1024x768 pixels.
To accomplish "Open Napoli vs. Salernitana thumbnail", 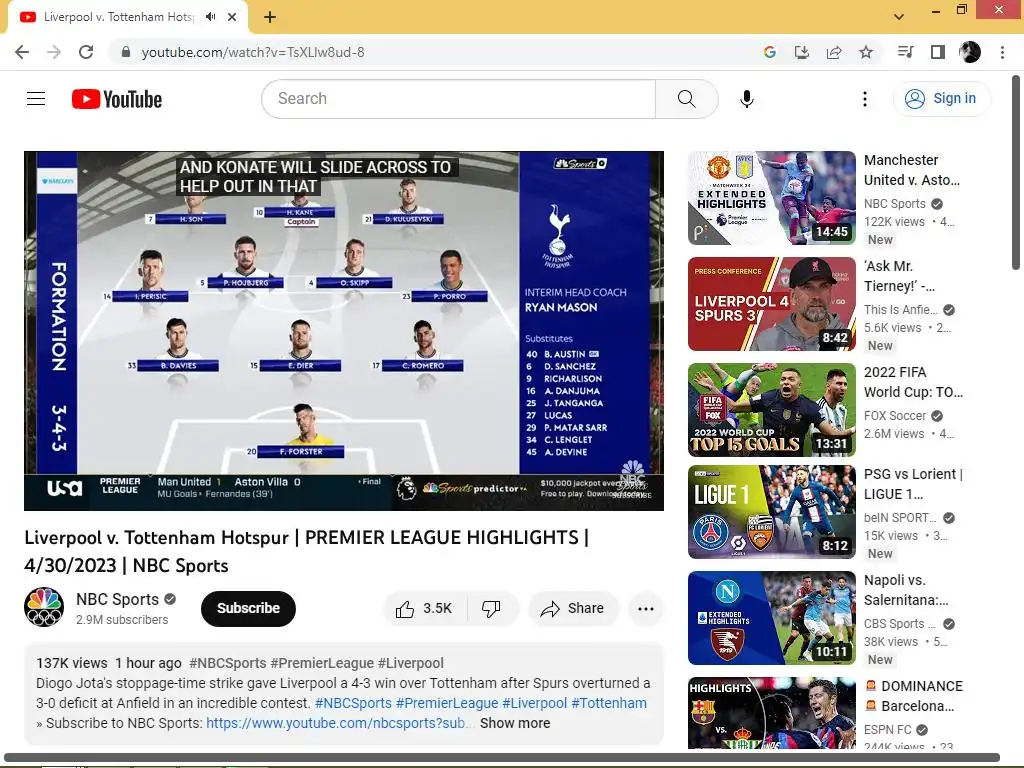I will pos(771,618).
